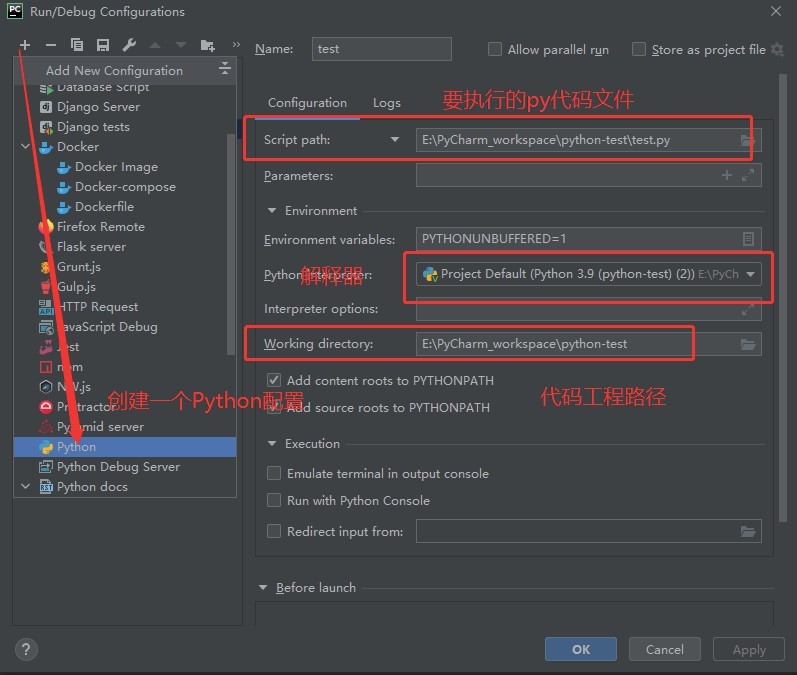
Task: Show more toolbar actions via chevron
Action: pos(236,45)
